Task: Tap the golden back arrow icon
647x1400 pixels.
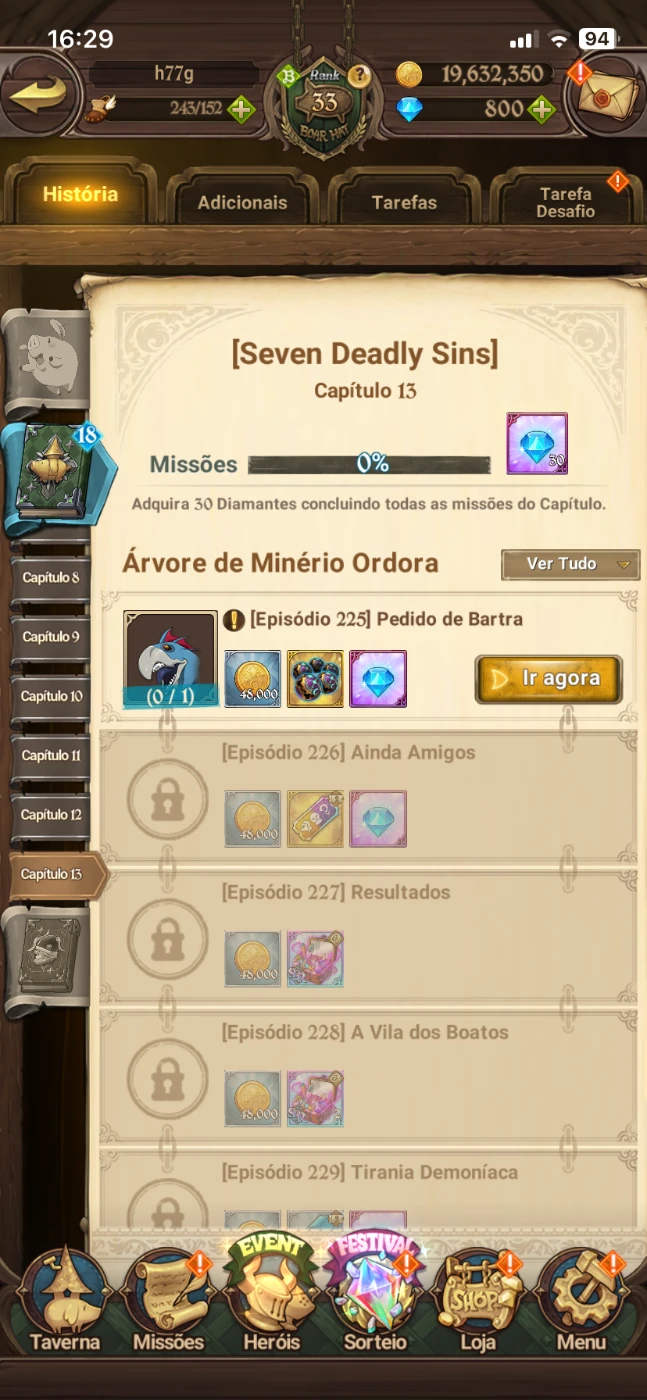Action: [x=38, y=95]
